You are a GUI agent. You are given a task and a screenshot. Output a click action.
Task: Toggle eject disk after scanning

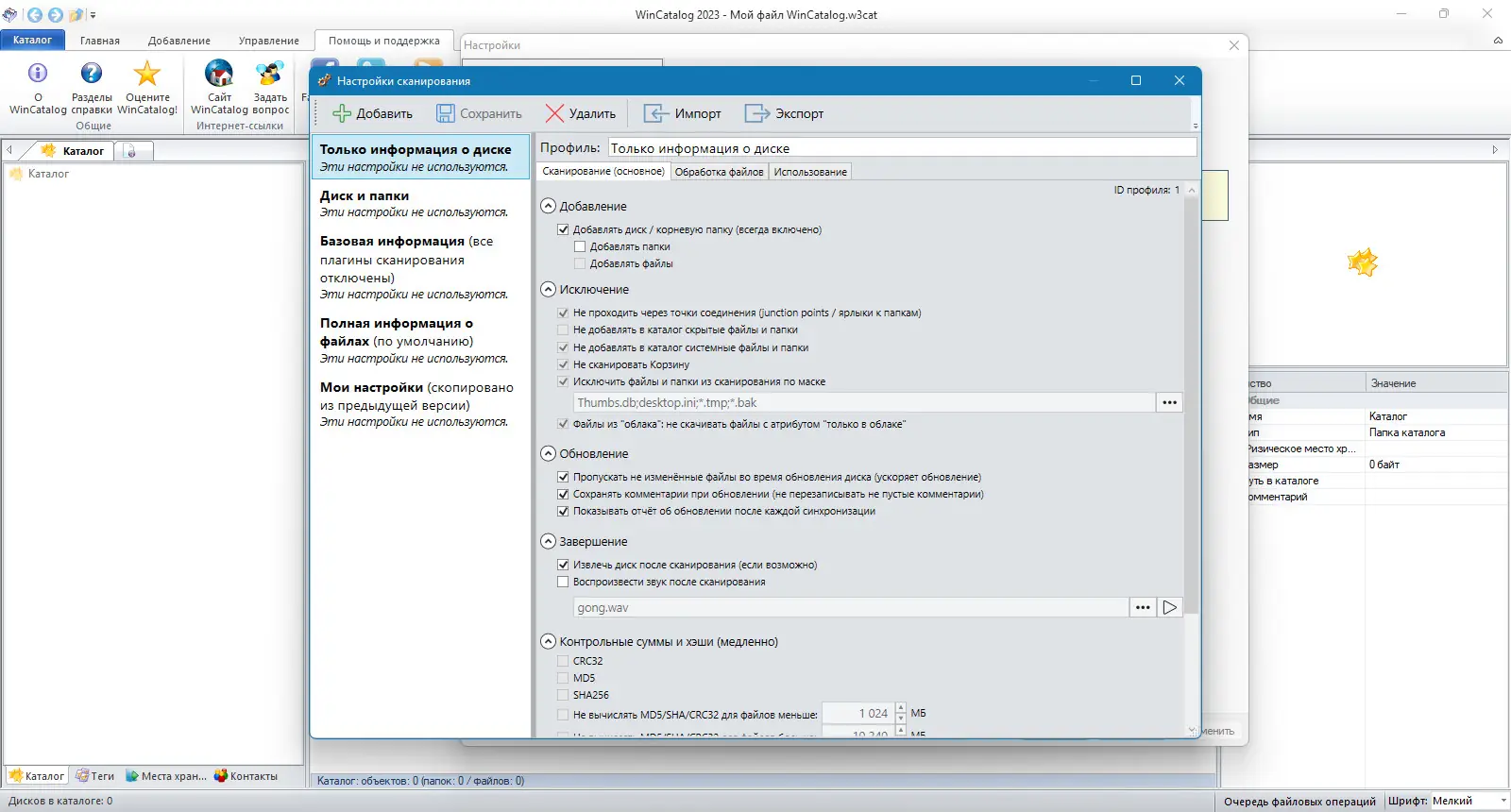point(563,565)
